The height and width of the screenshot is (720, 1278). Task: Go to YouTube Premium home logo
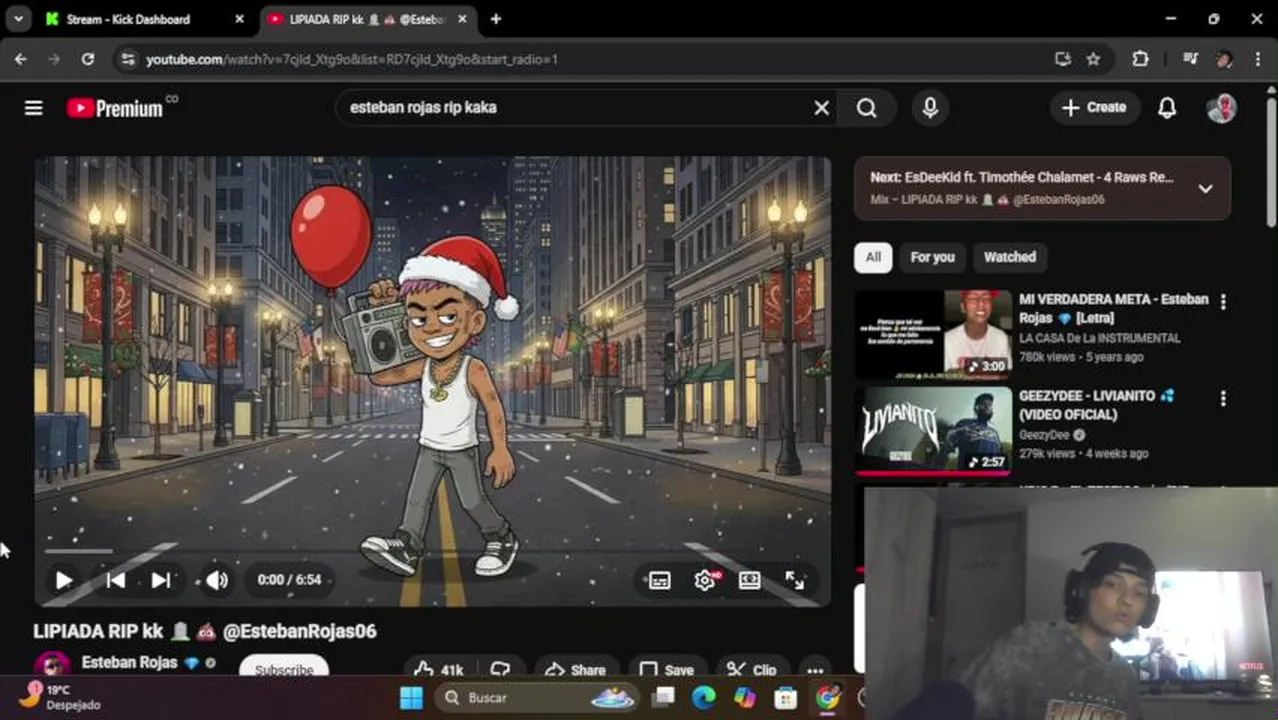116,108
